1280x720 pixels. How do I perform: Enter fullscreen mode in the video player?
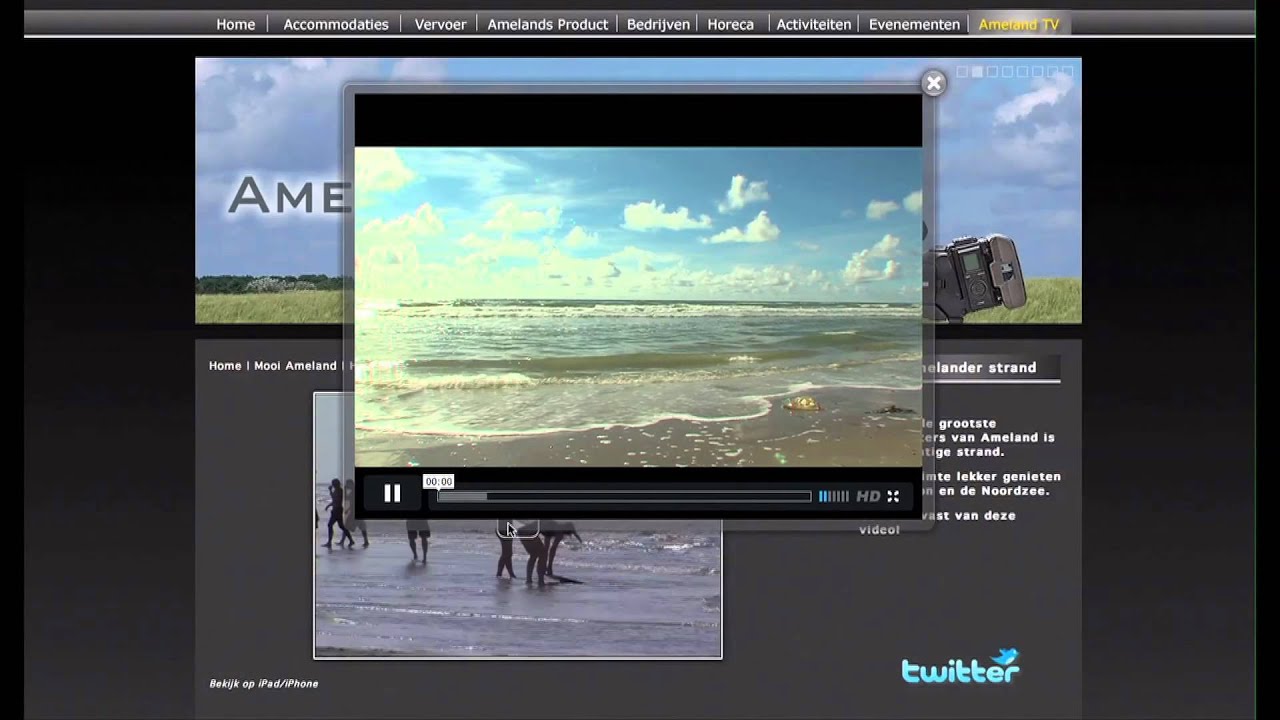[893, 496]
